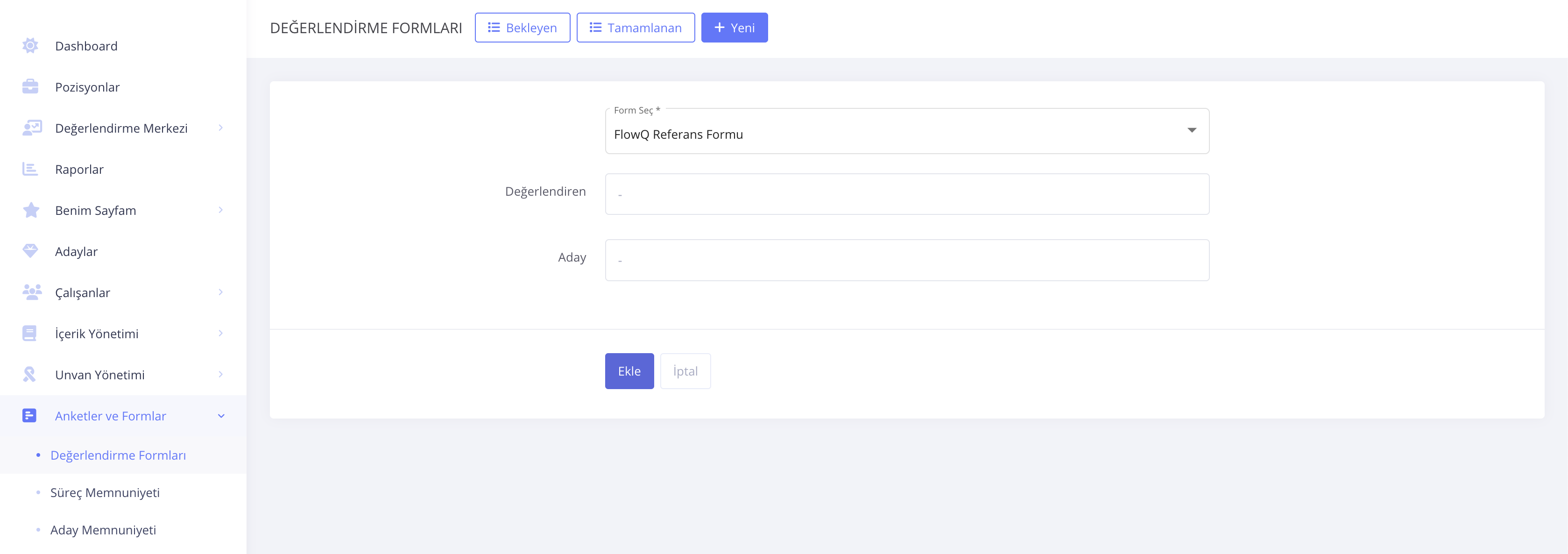
Task: Click the Adaylar diamond icon
Action: [x=30, y=251]
